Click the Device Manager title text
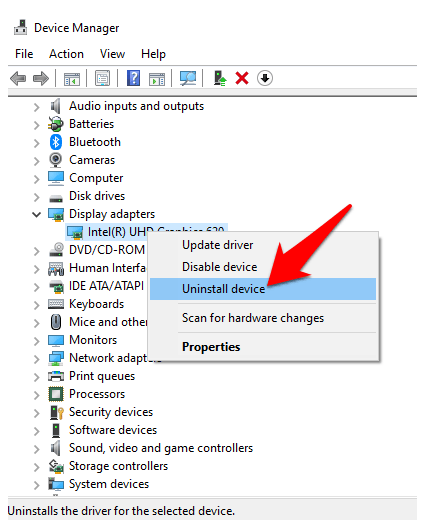Image resolution: width=422 pixels, height=527 pixels. (77, 28)
